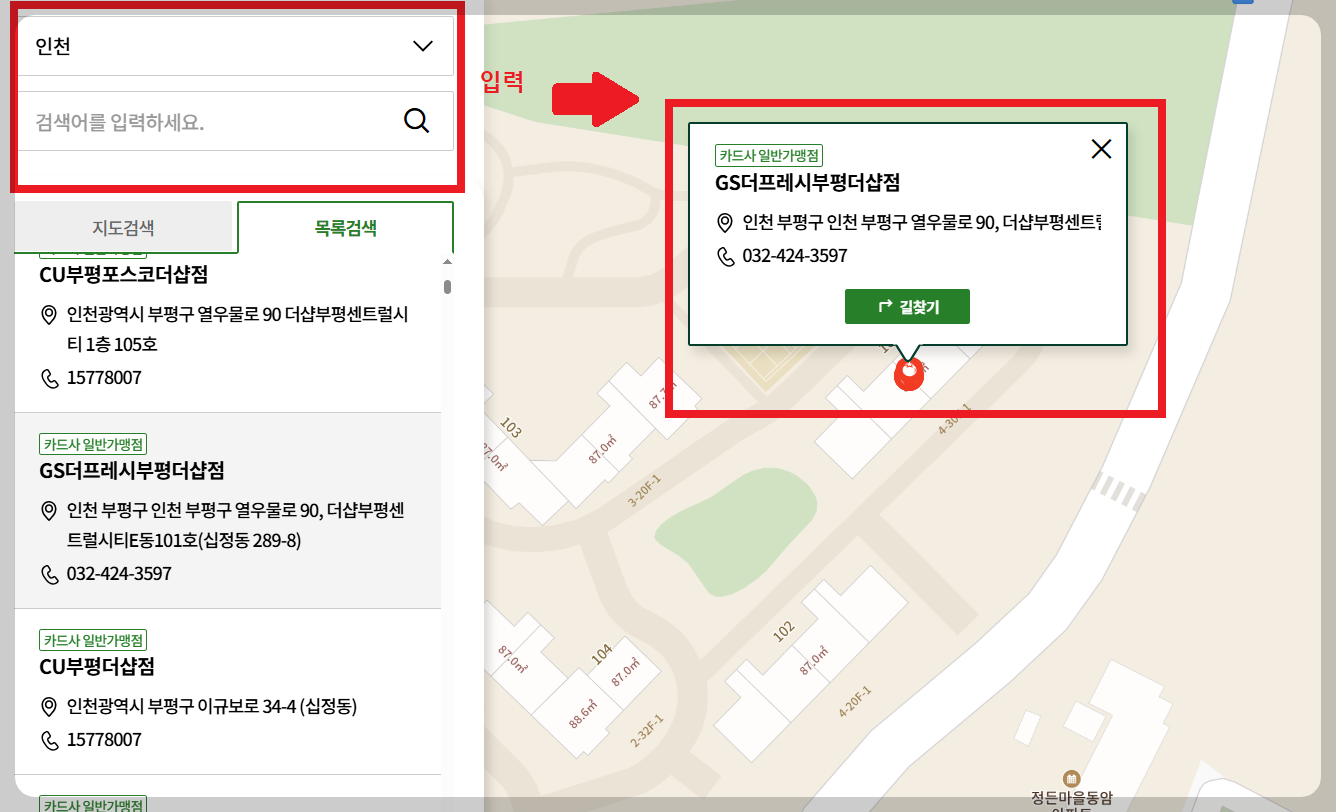Select CU부평포스코더샵점 in the list
The width and height of the screenshot is (1336, 812).
(124, 274)
